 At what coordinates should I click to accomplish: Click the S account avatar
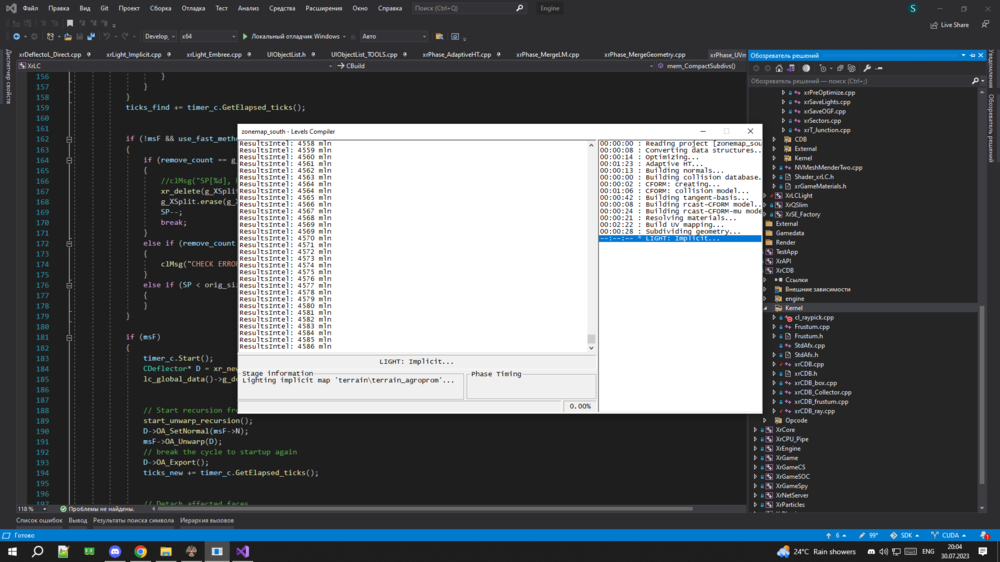click(x=912, y=8)
